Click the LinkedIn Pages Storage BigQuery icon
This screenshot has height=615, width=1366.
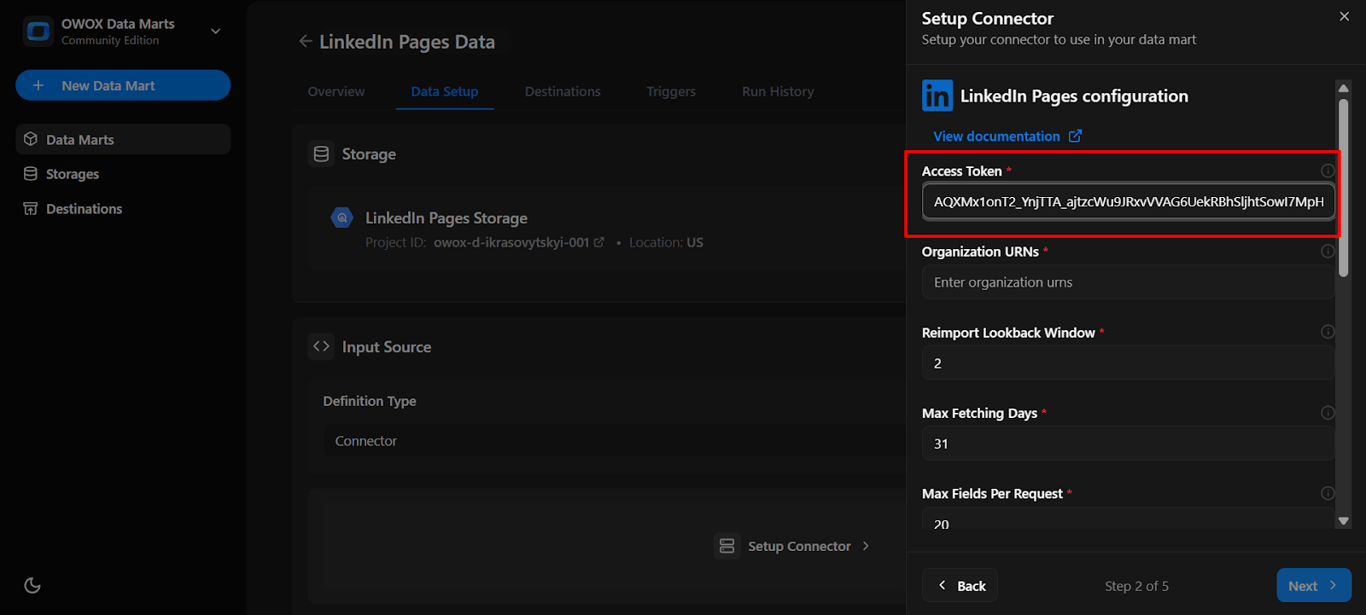342,217
